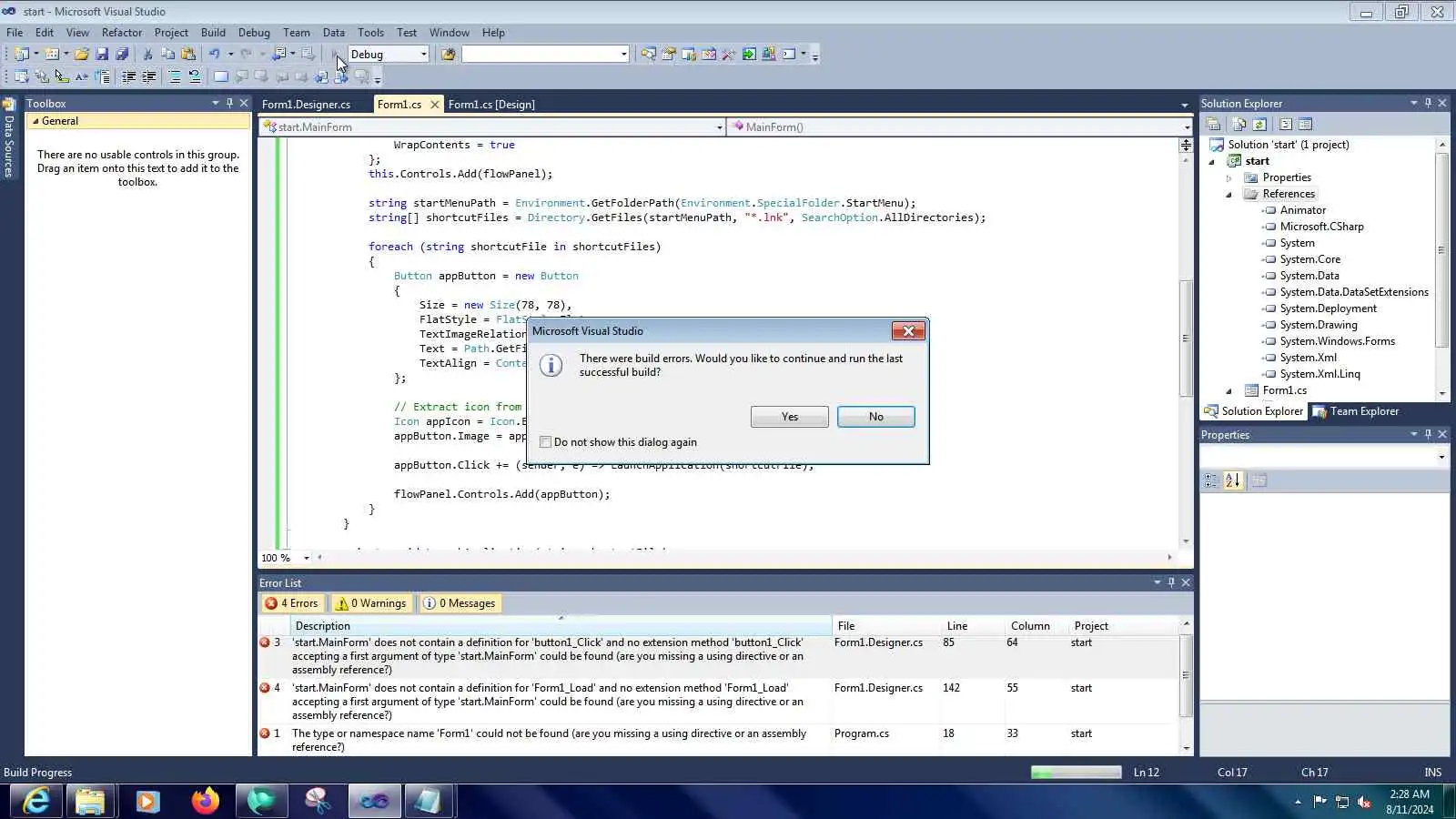Open the Refactor menu
Image resolution: width=1456 pixels, height=819 pixels.
click(x=122, y=33)
